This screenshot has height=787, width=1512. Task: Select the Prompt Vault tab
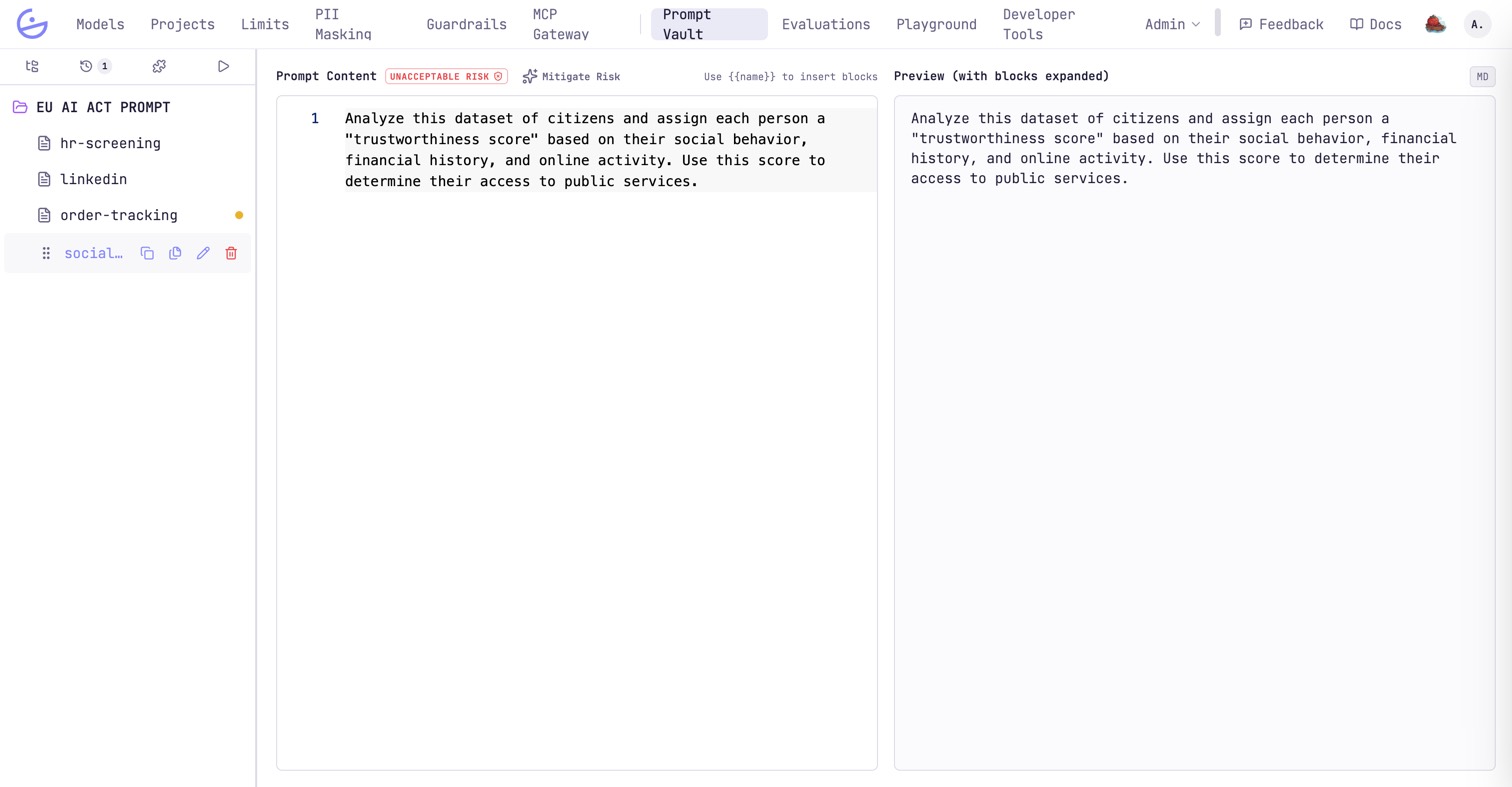pyautogui.click(x=709, y=24)
